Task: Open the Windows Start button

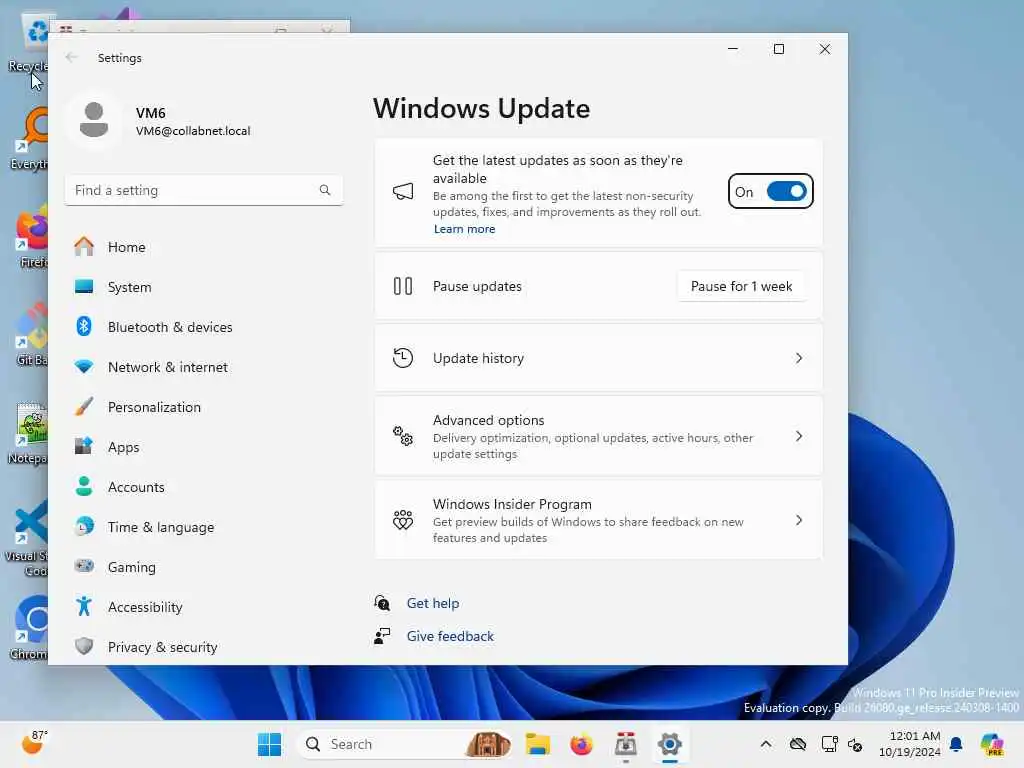Action: (269, 744)
